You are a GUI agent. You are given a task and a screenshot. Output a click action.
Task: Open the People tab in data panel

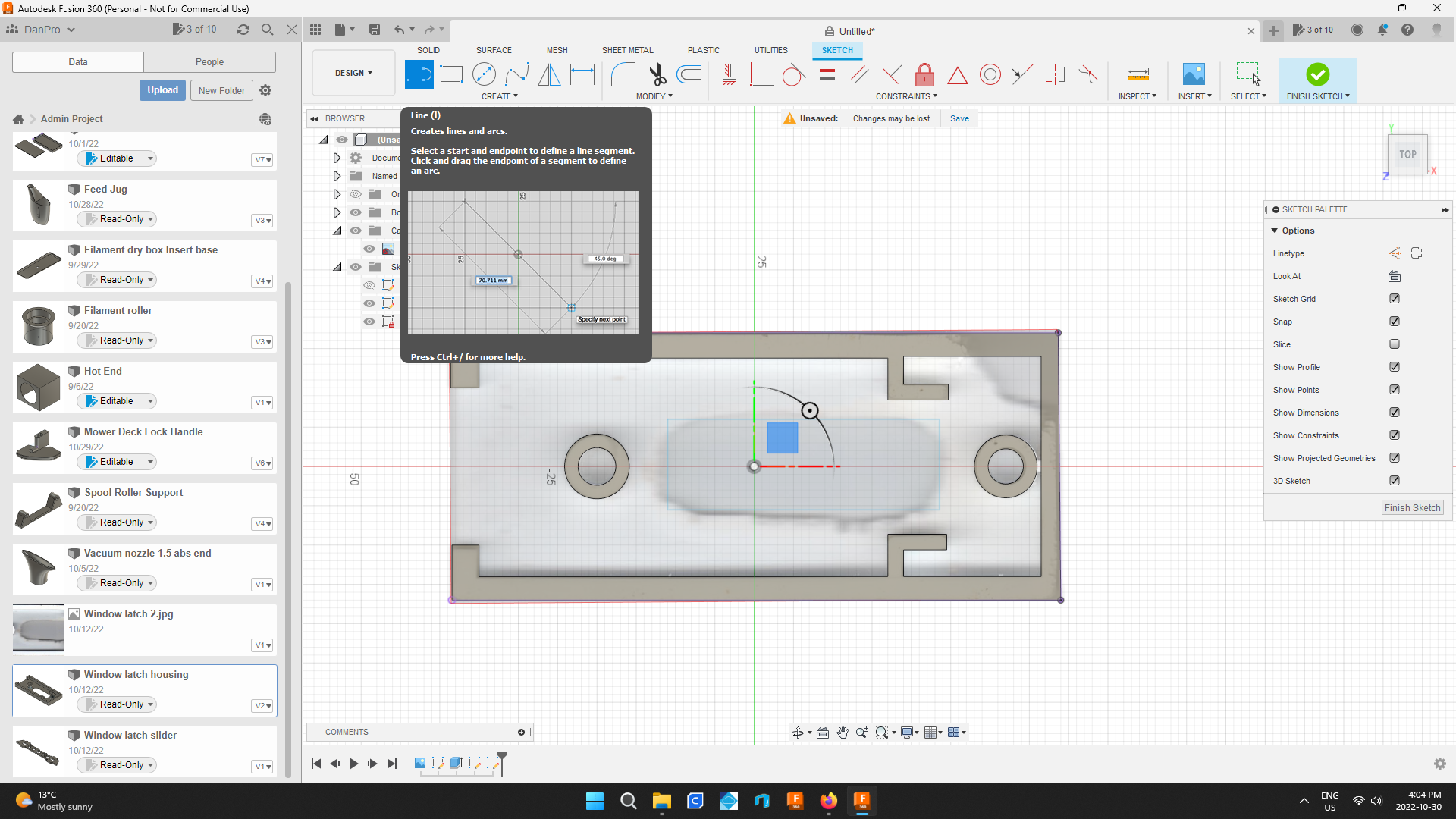[209, 61]
